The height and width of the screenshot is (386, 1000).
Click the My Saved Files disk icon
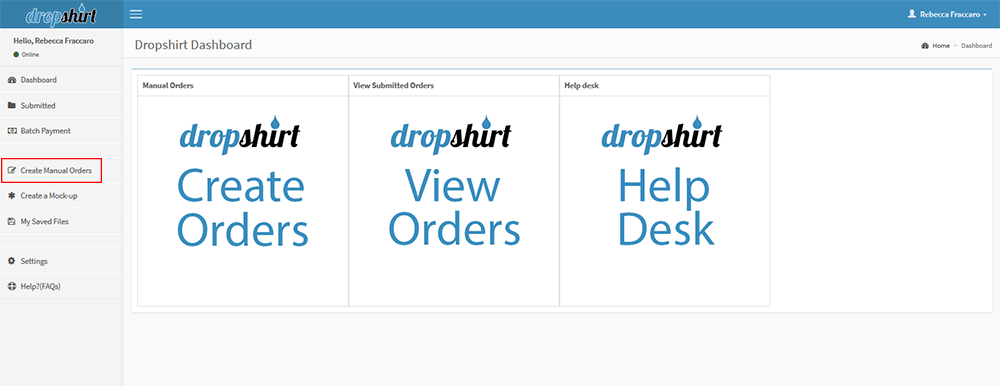[x=11, y=221]
